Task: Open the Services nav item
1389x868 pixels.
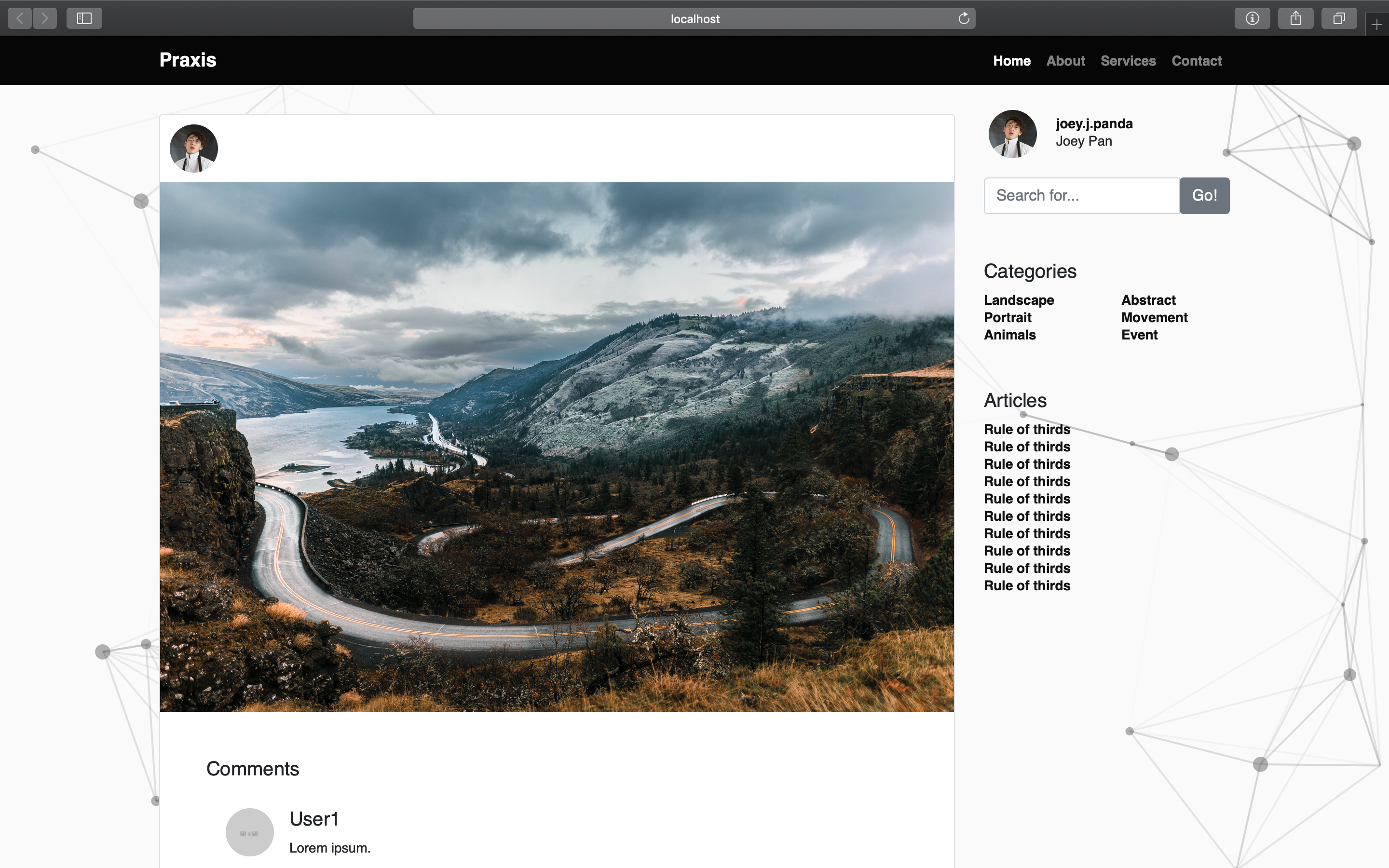Action: point(1128,61)
